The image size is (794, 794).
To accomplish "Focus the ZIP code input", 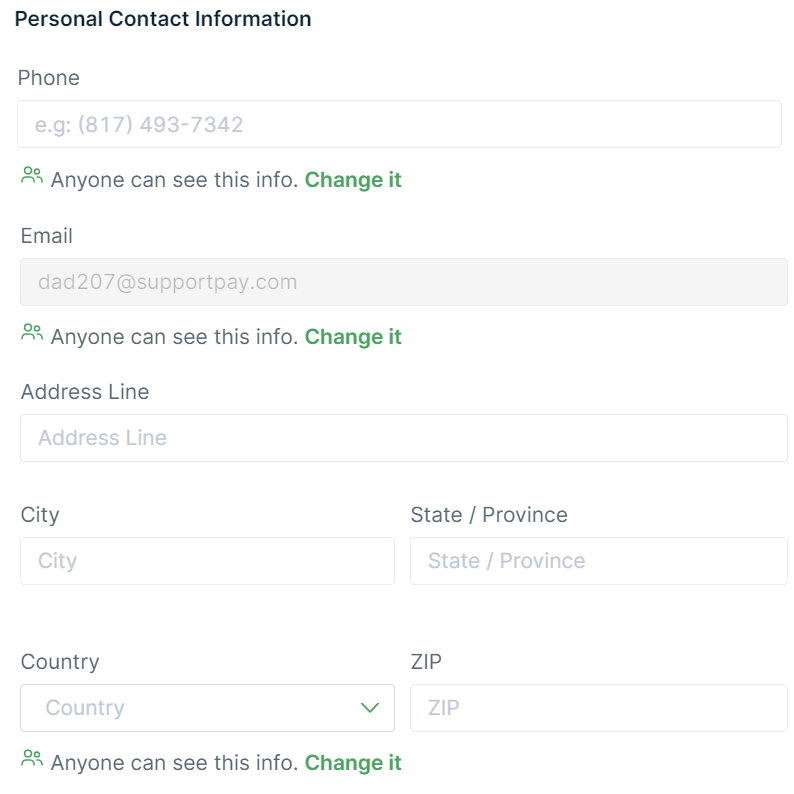I will click(598, 708).
